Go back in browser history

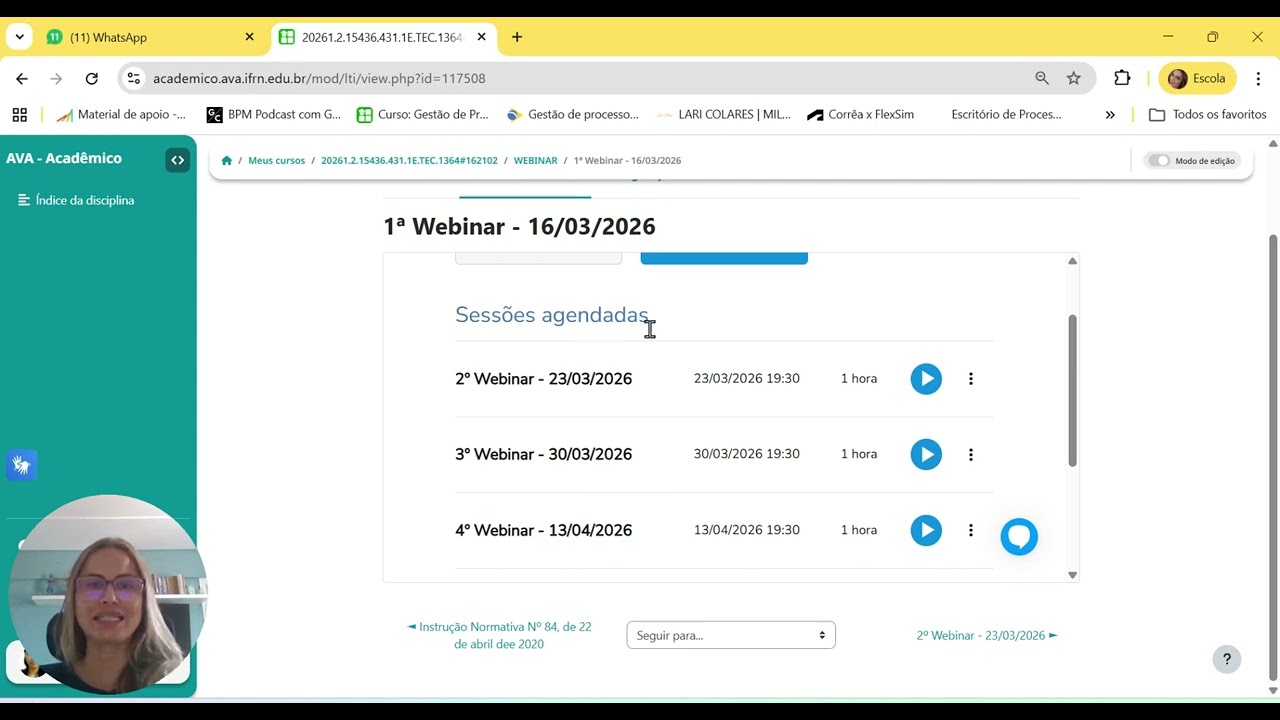22,78
